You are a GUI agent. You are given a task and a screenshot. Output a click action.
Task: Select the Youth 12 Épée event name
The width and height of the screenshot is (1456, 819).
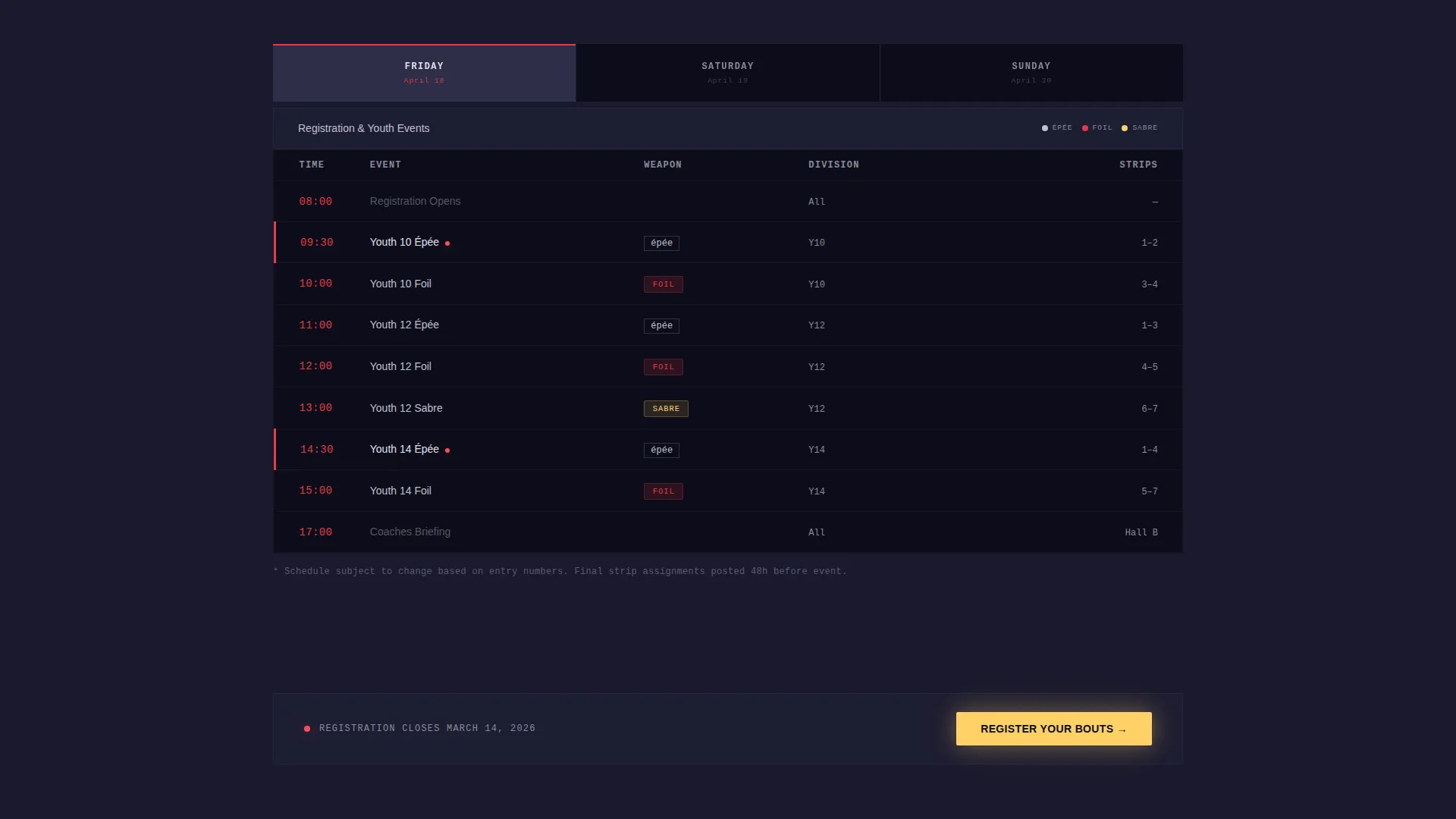click(x=404, y=325)
